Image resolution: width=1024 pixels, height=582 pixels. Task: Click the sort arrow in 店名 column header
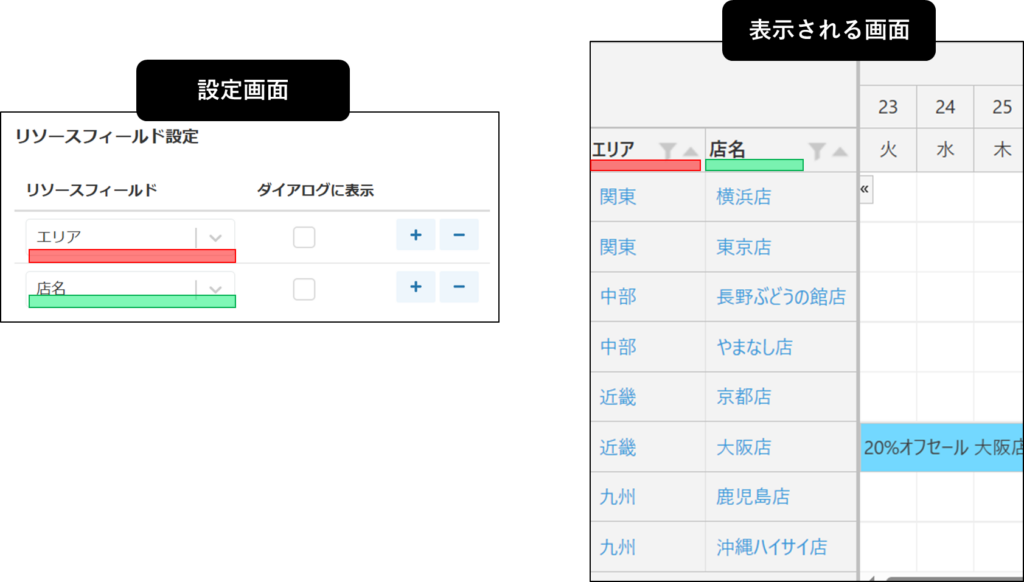840,151
